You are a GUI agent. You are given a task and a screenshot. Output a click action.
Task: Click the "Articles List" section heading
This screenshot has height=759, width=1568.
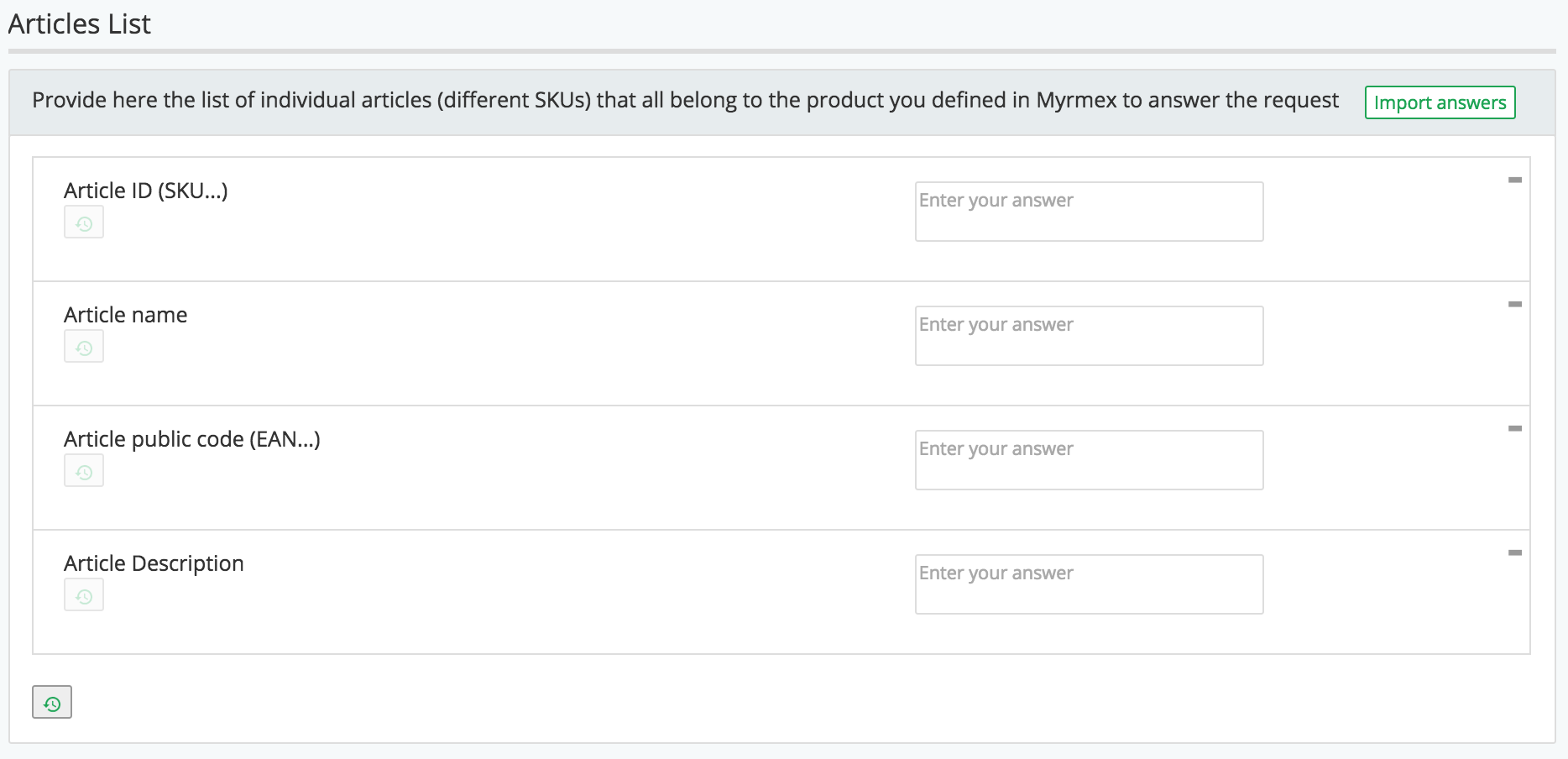80,24
